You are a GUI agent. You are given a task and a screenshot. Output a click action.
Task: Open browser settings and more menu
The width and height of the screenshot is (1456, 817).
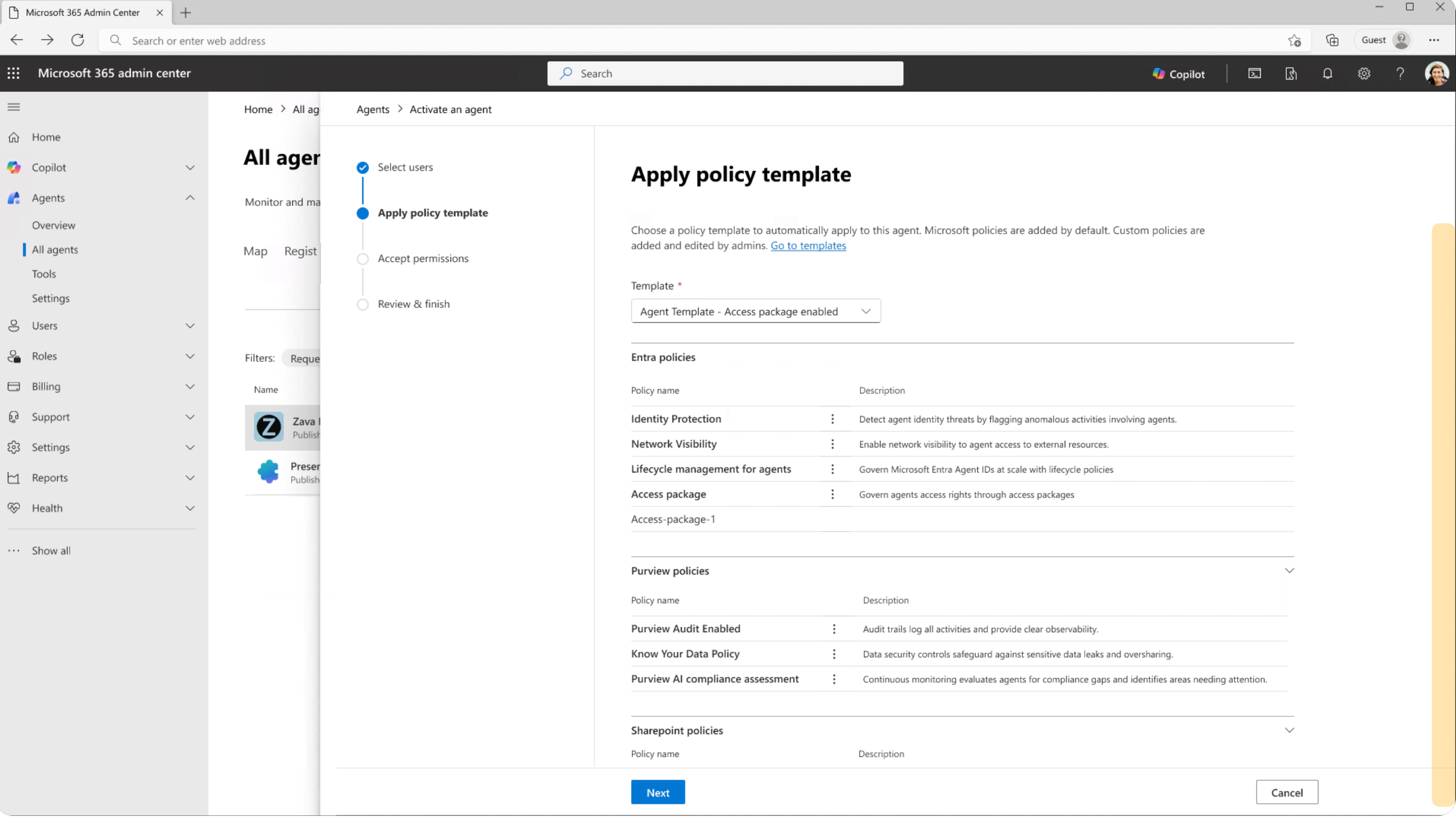click(x=1434, y=40)
